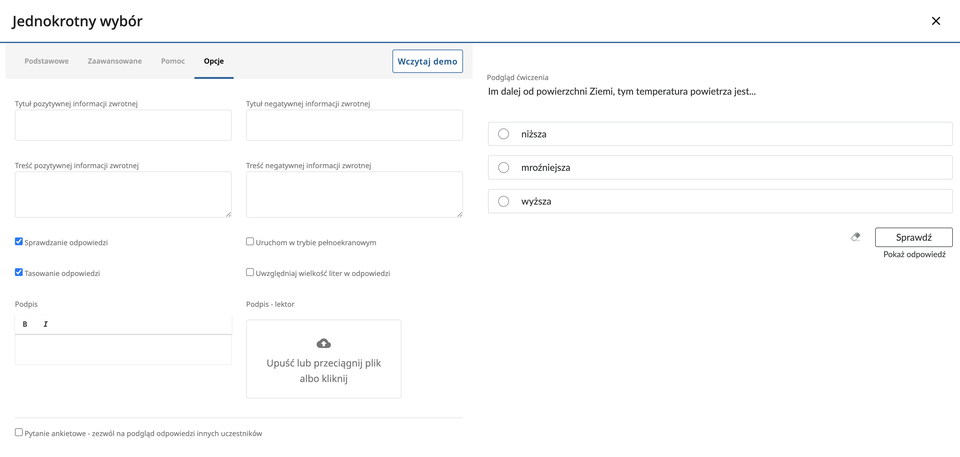Viewport: 960px width, 457px height.
Task: Switch to the Podstawowe tab
Action: tap(47, 61)
